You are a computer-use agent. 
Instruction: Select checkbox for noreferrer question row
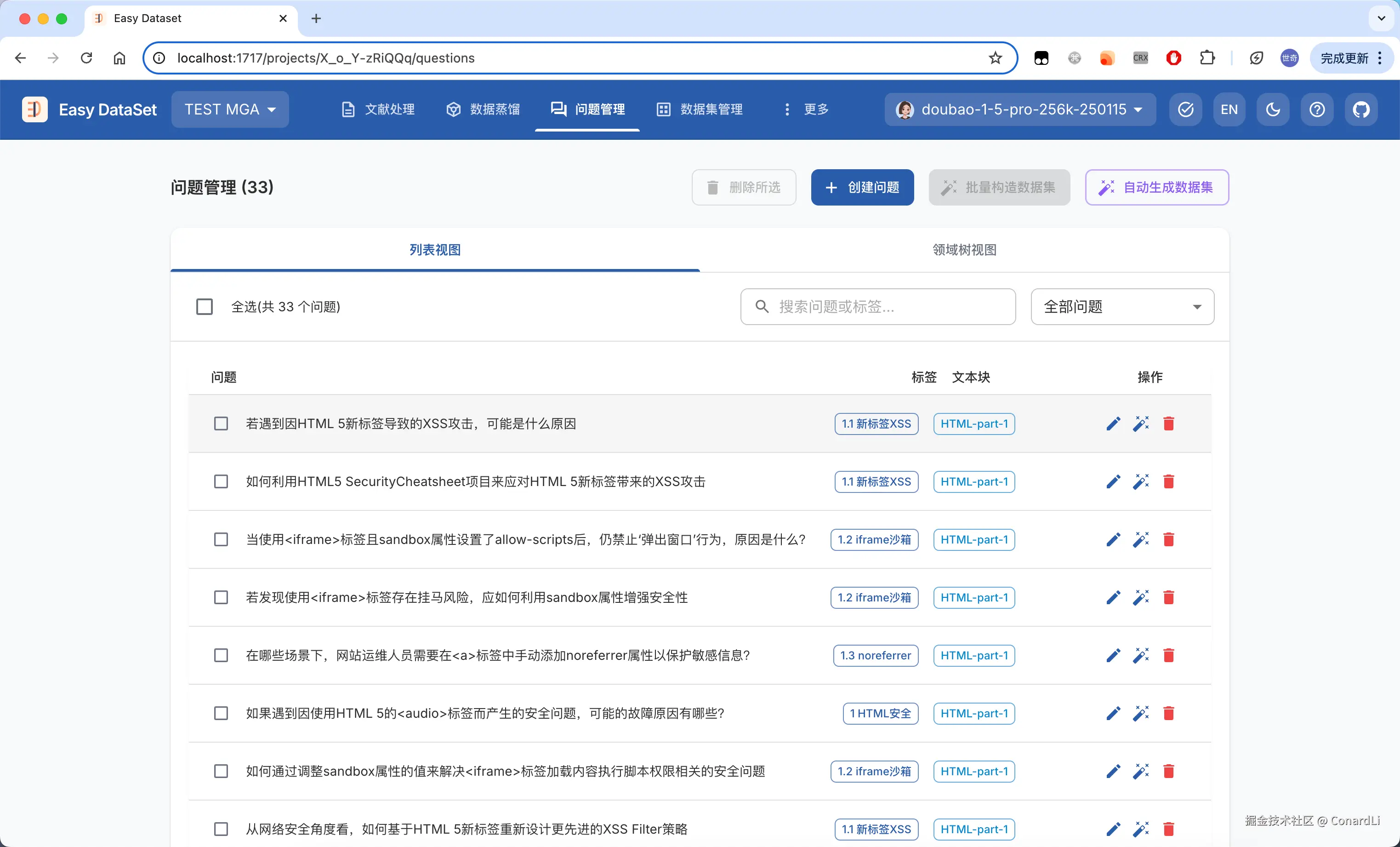pos(221,655)
